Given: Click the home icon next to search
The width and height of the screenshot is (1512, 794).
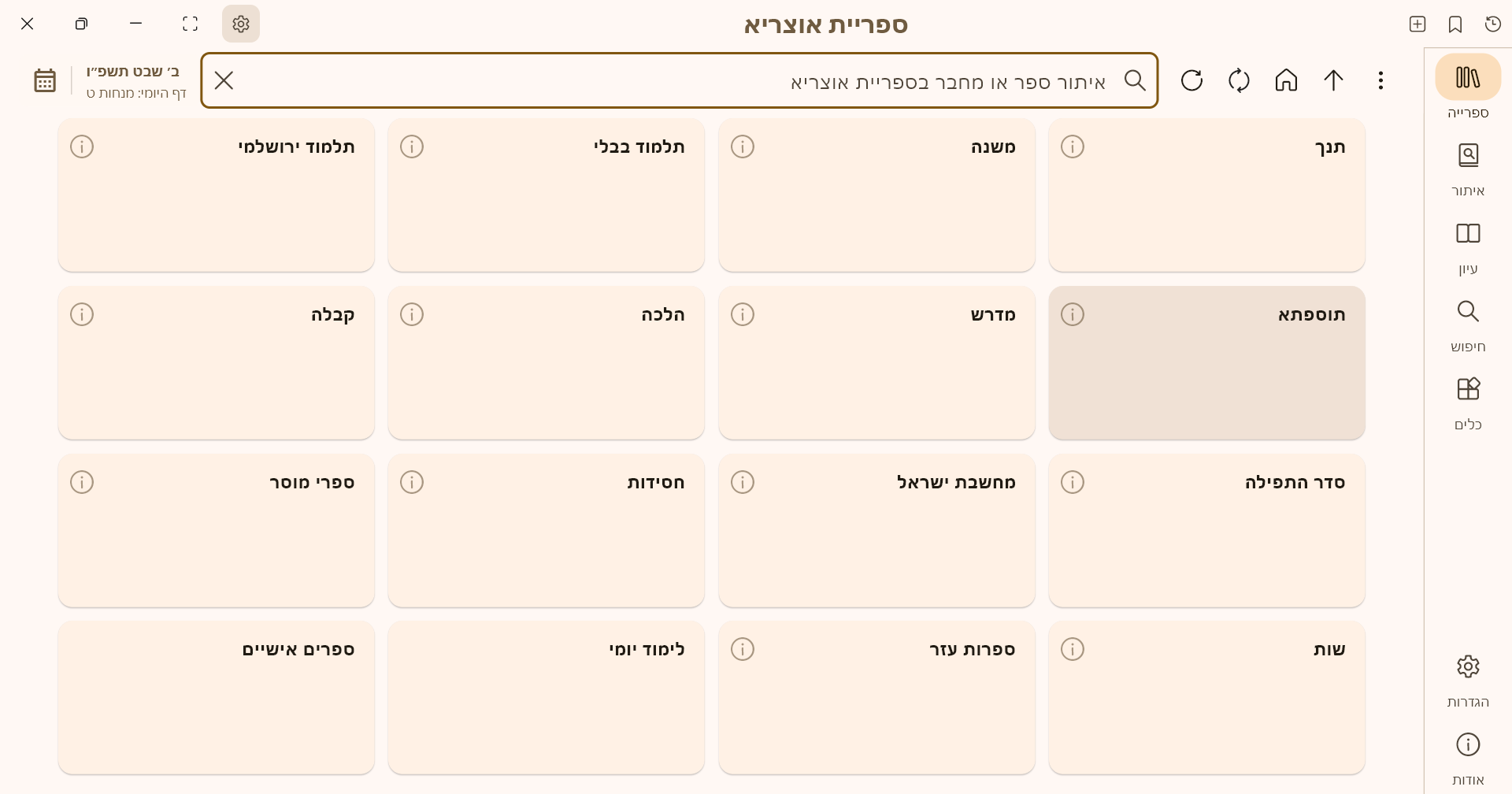Looking at the screenshot, I should tap(1285, 80).
